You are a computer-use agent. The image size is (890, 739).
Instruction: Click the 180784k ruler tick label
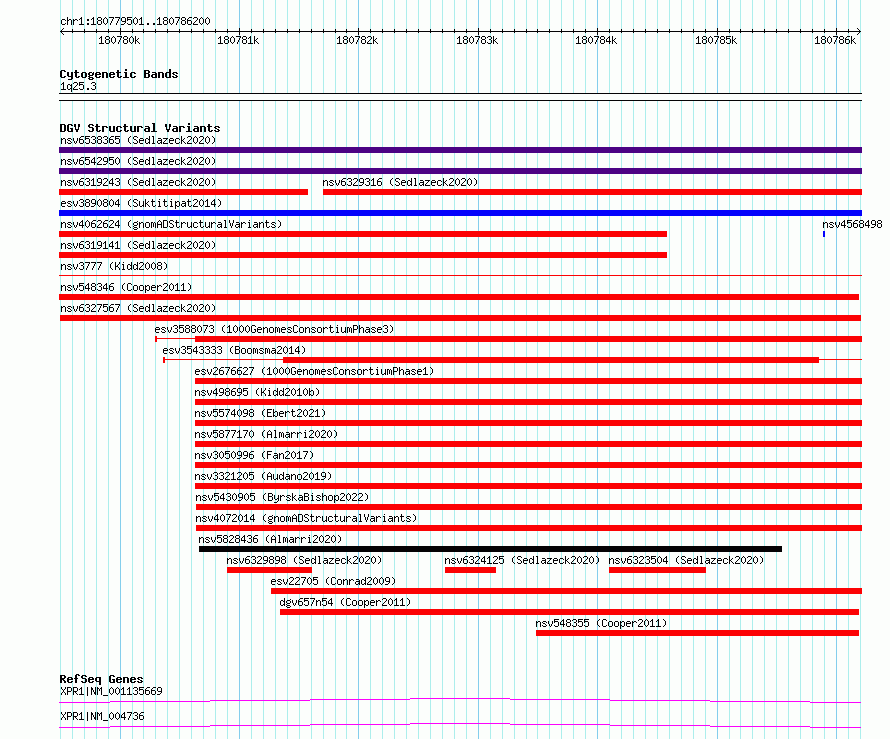coord(596,40)
